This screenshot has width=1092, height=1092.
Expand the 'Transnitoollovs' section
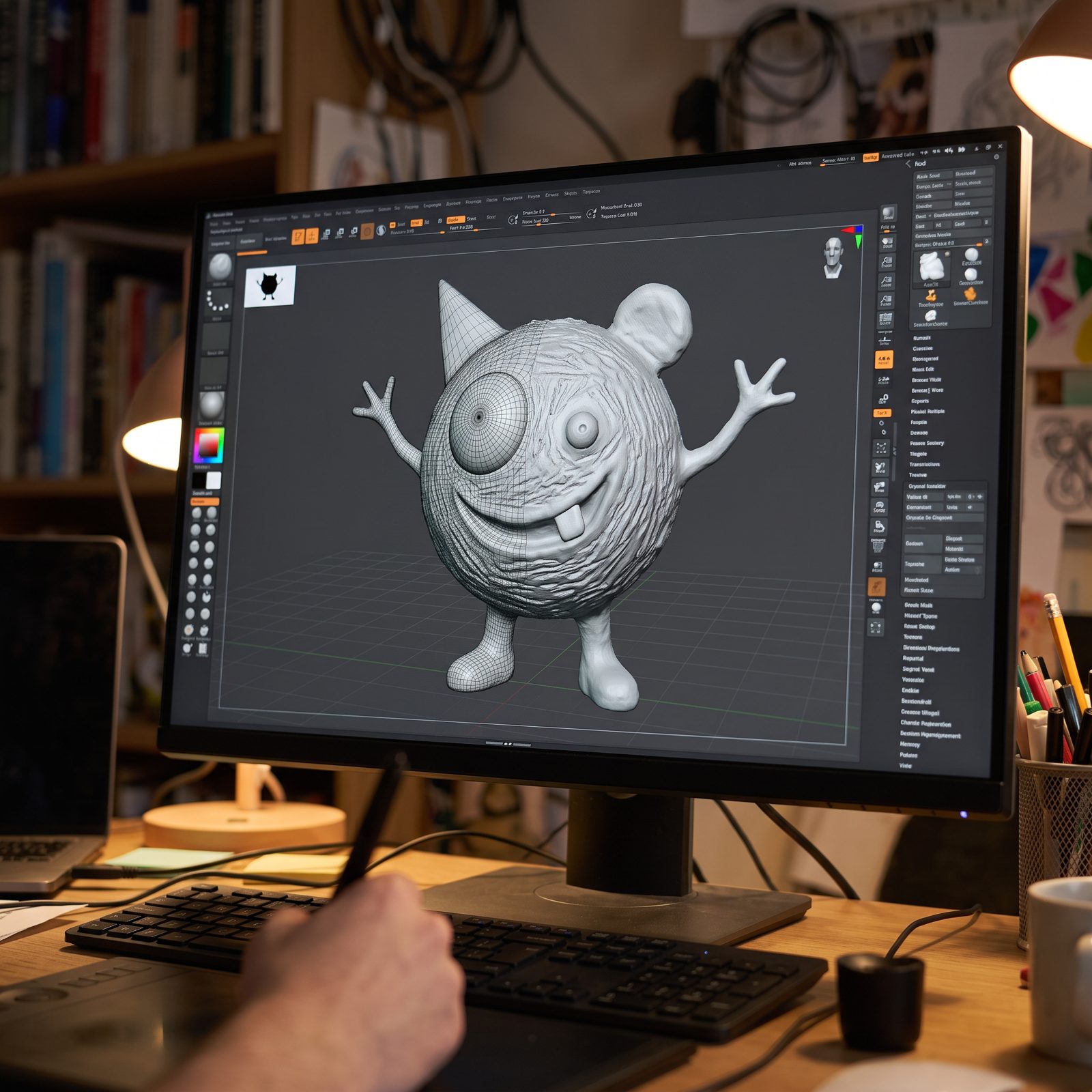click(x=924, y=464)
